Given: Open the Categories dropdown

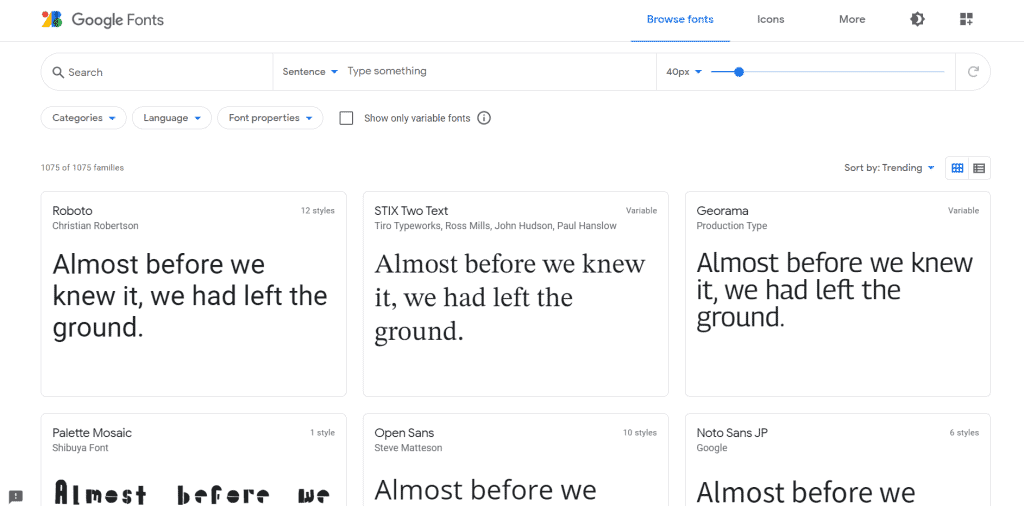Looking at the screenshot, I should point(84,118).
